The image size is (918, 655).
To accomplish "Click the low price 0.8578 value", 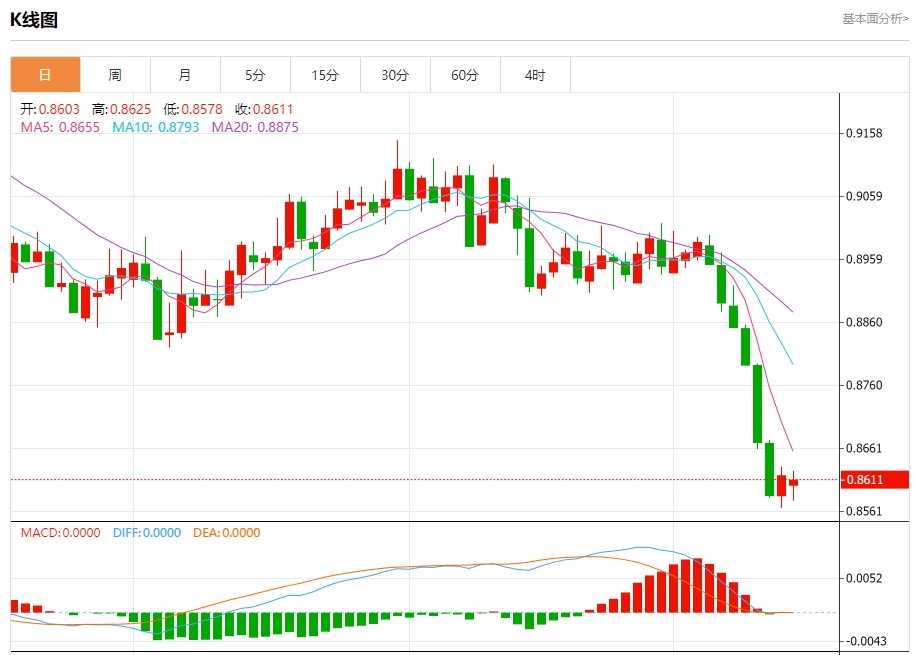I will click(x=202, y=109).
